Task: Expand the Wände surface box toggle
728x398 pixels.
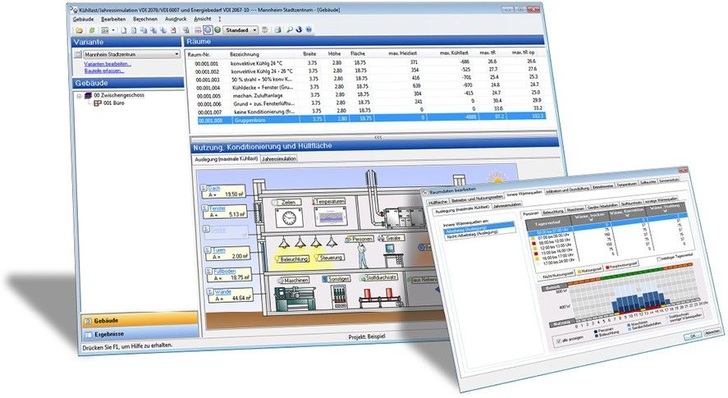Action: (x=210, y=292)
